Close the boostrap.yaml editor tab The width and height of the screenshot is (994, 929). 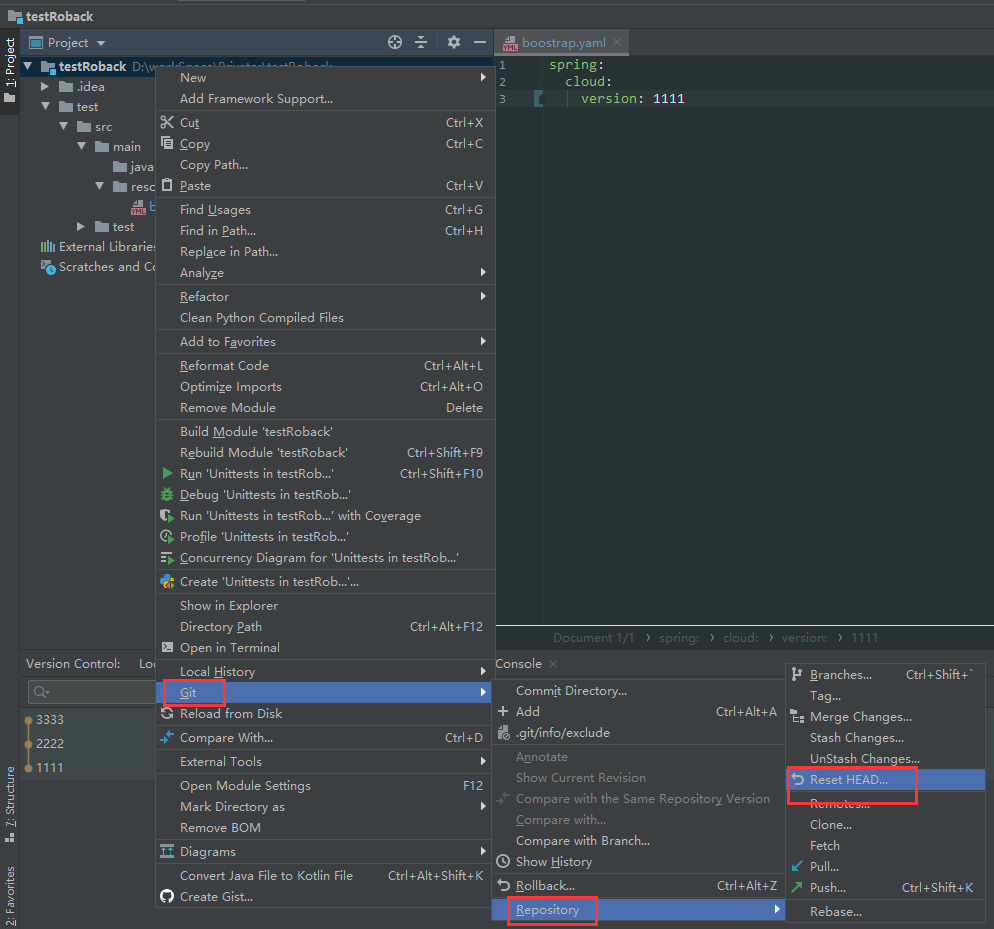[617, 42]
